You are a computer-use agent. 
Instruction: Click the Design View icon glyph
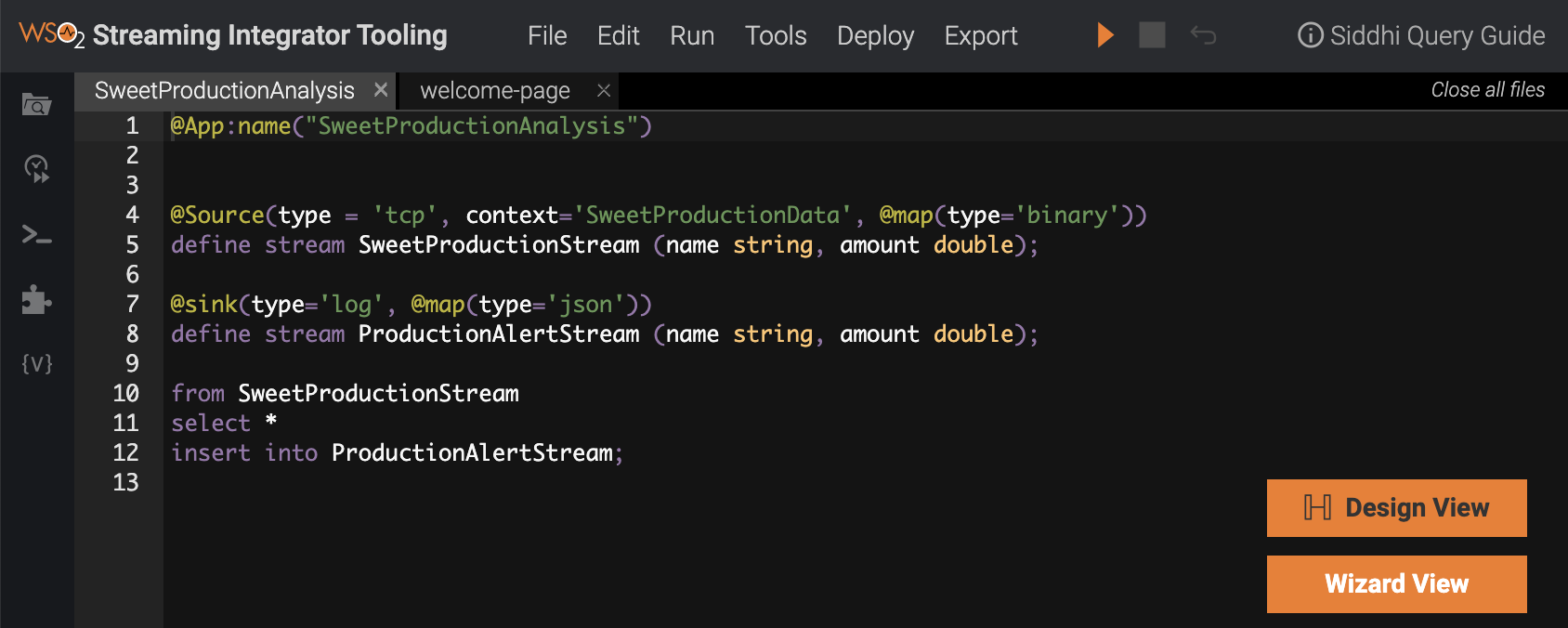(x=1317, y=507)
